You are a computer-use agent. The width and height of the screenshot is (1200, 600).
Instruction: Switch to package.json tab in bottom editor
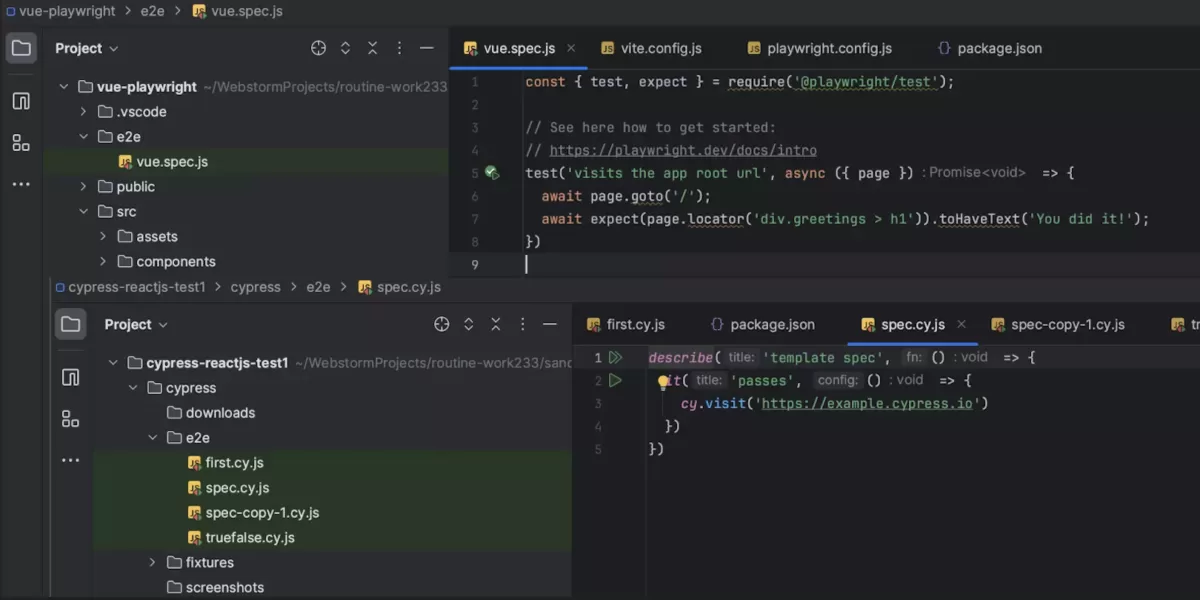tap(762, 324)
